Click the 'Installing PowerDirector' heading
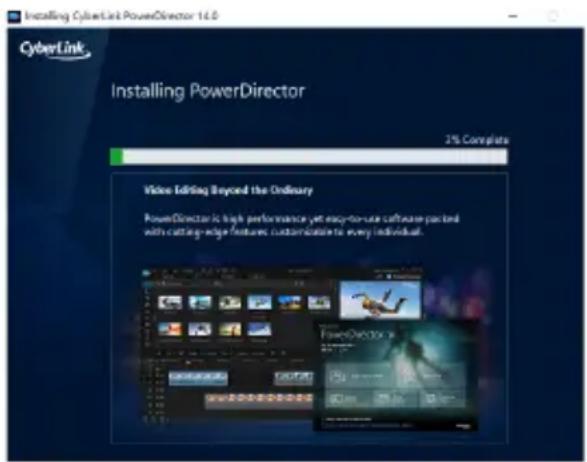The image size is (587, 462). pyautogui.click(x=208, y=91)
